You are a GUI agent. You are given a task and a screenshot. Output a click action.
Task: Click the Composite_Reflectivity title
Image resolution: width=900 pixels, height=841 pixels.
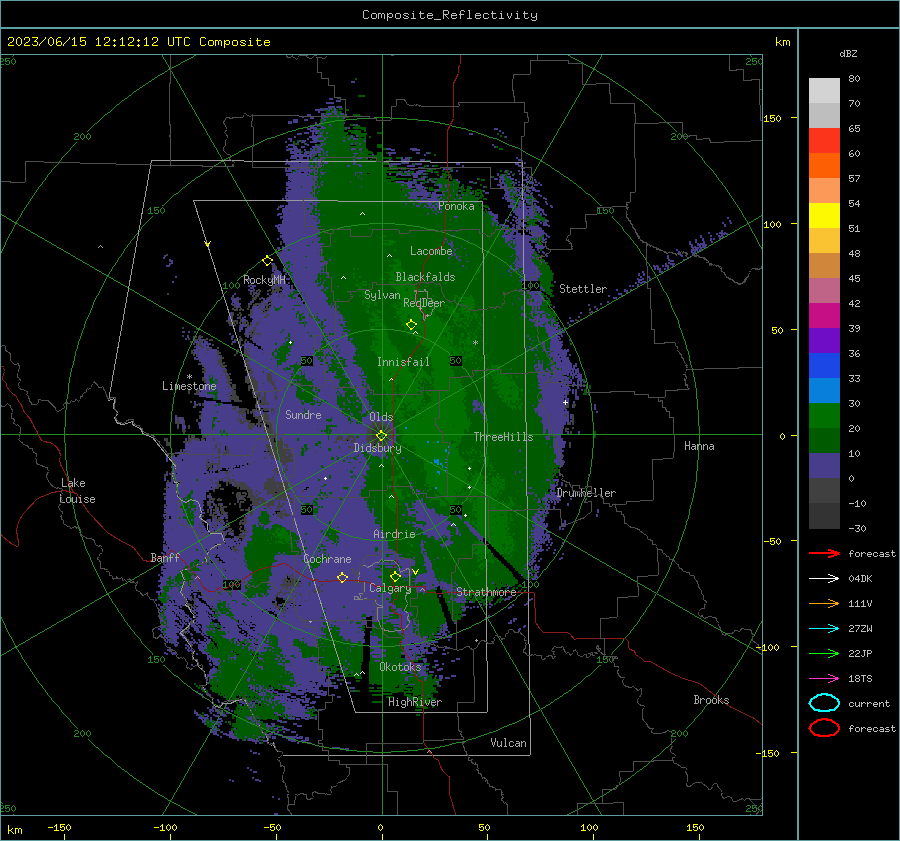[x=450, y=15]
